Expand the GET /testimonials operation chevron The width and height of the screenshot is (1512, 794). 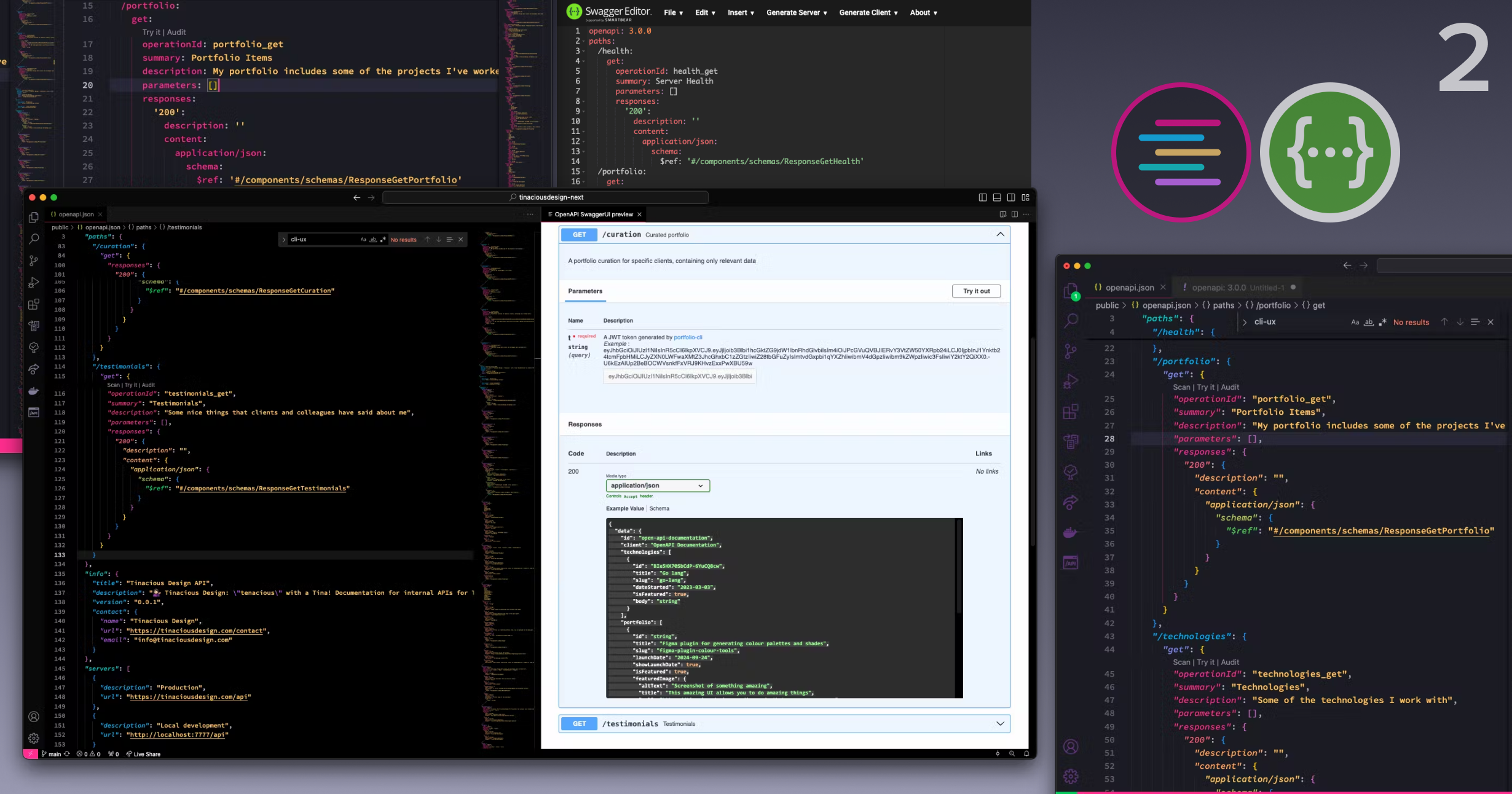tap(1000, 724)
